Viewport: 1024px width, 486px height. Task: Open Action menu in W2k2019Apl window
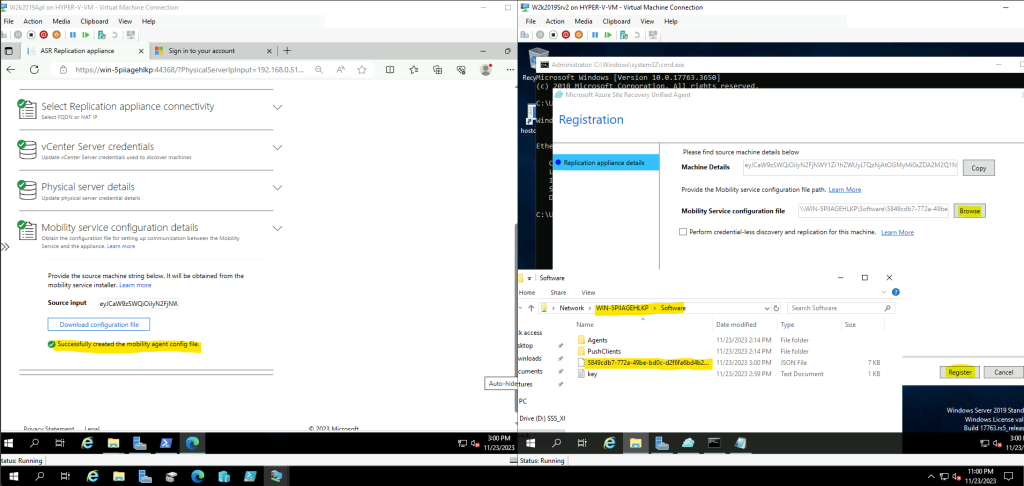[33, 22]
